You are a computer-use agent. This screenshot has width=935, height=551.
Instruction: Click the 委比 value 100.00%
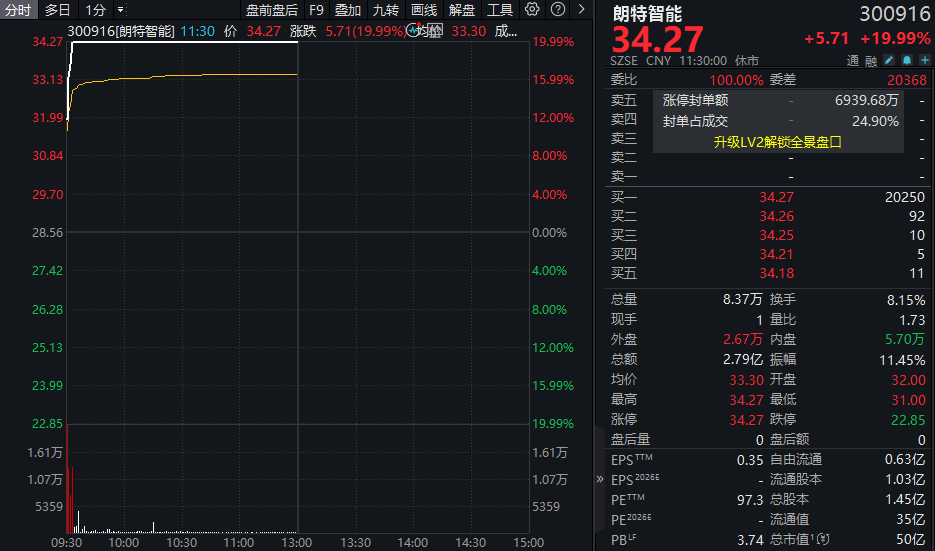pos(736,80)
